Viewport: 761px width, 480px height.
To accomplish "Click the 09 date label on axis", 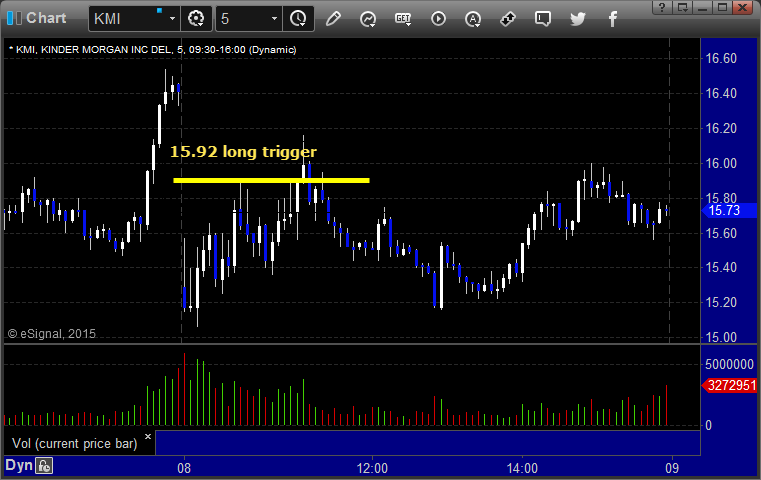I will point(672,468).
